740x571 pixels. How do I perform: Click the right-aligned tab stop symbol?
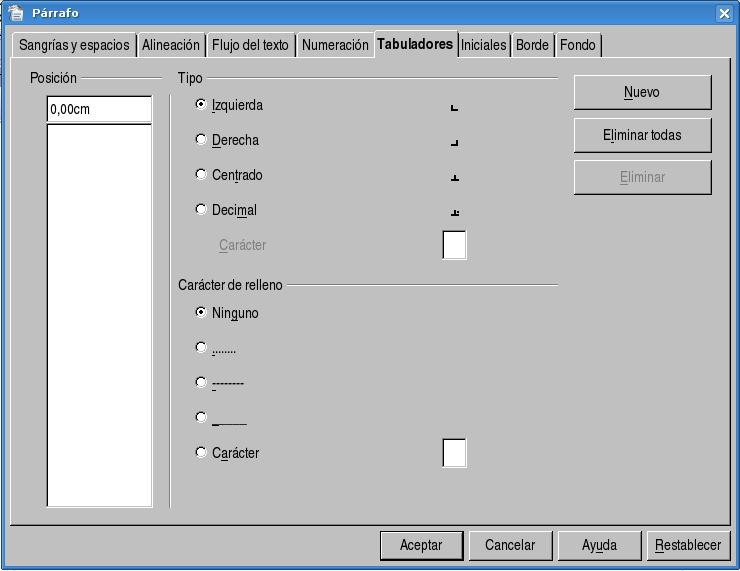[x=454, y=142]
